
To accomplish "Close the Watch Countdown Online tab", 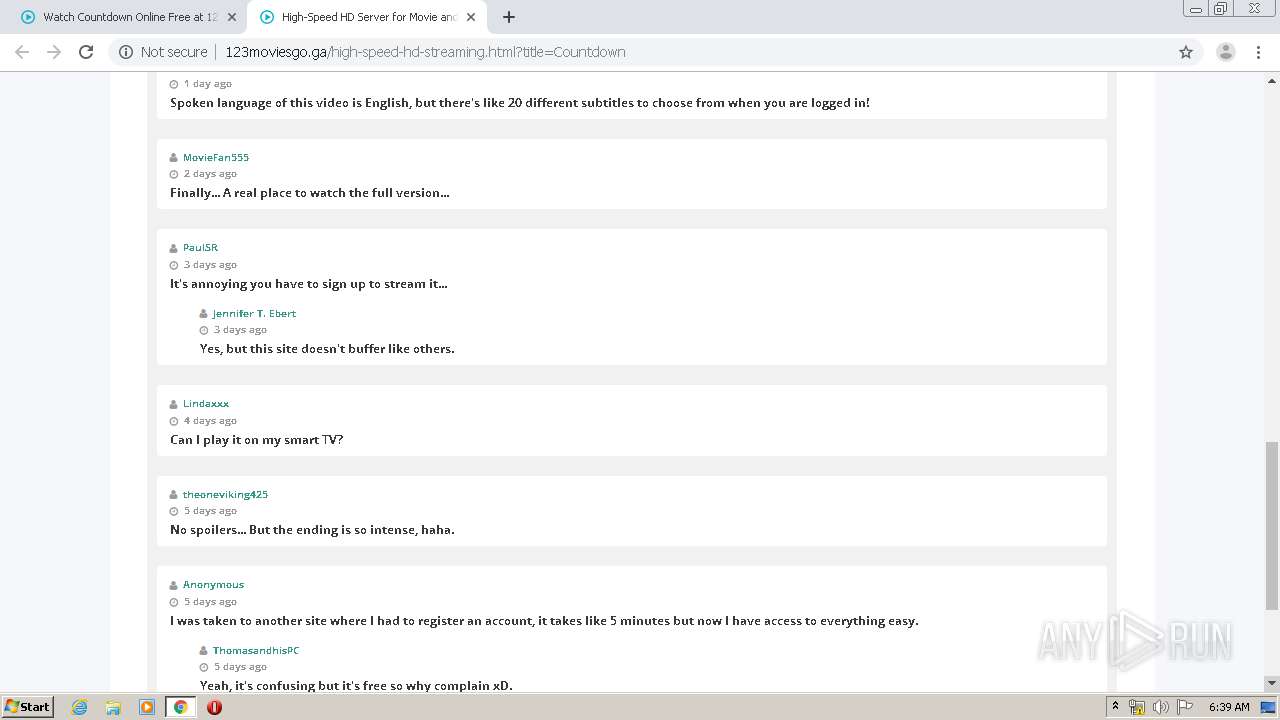I will coord(232,17).
